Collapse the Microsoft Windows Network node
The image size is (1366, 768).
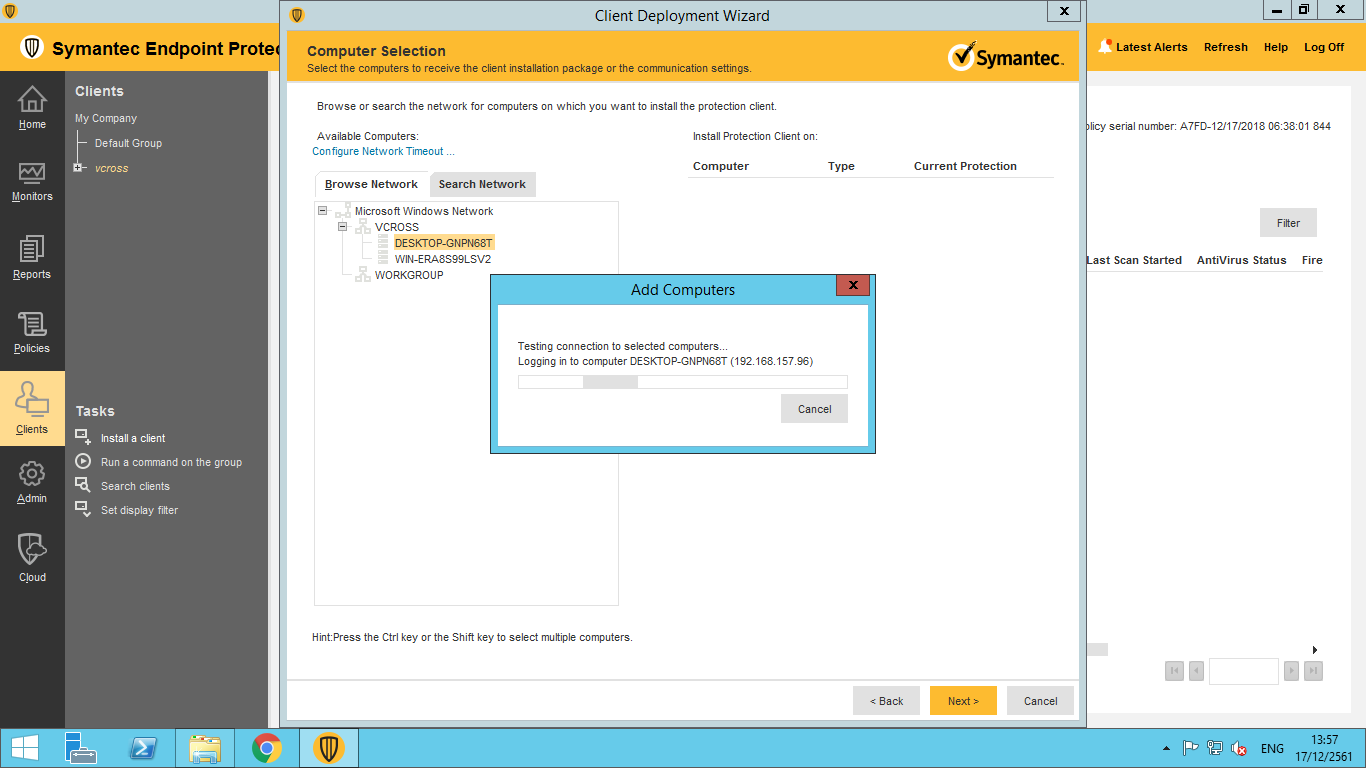pos(322,211)
